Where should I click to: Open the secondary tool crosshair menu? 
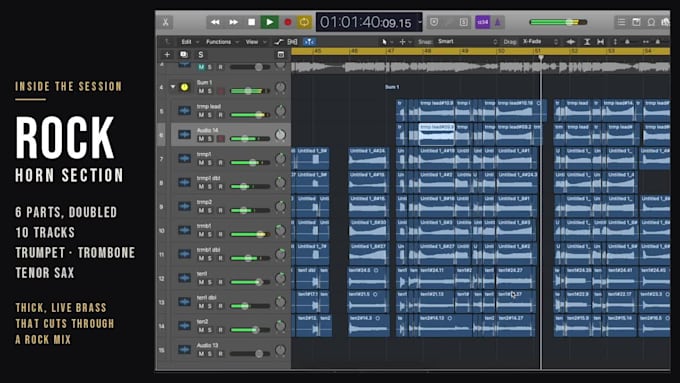point(405,42)
